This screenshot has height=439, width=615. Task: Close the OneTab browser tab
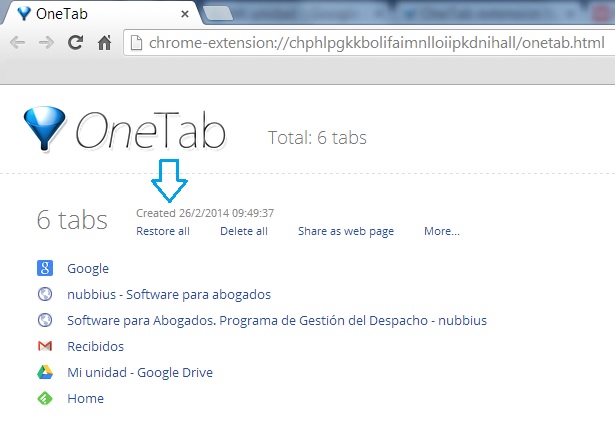(x=185, y=14)
